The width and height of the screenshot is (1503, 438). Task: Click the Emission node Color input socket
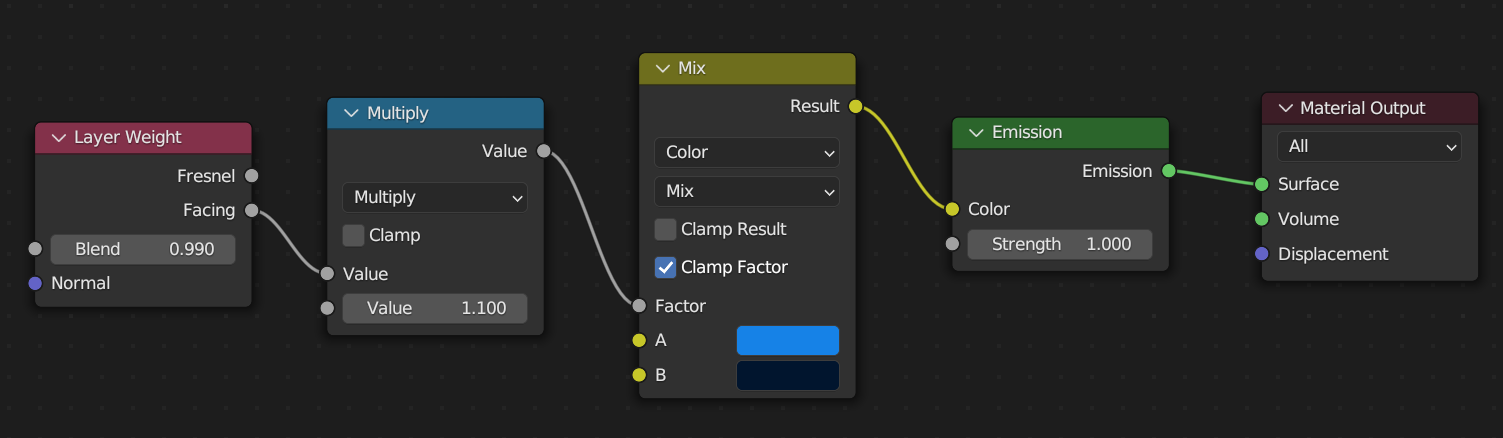pyautogui.click(x=951, y=209)
